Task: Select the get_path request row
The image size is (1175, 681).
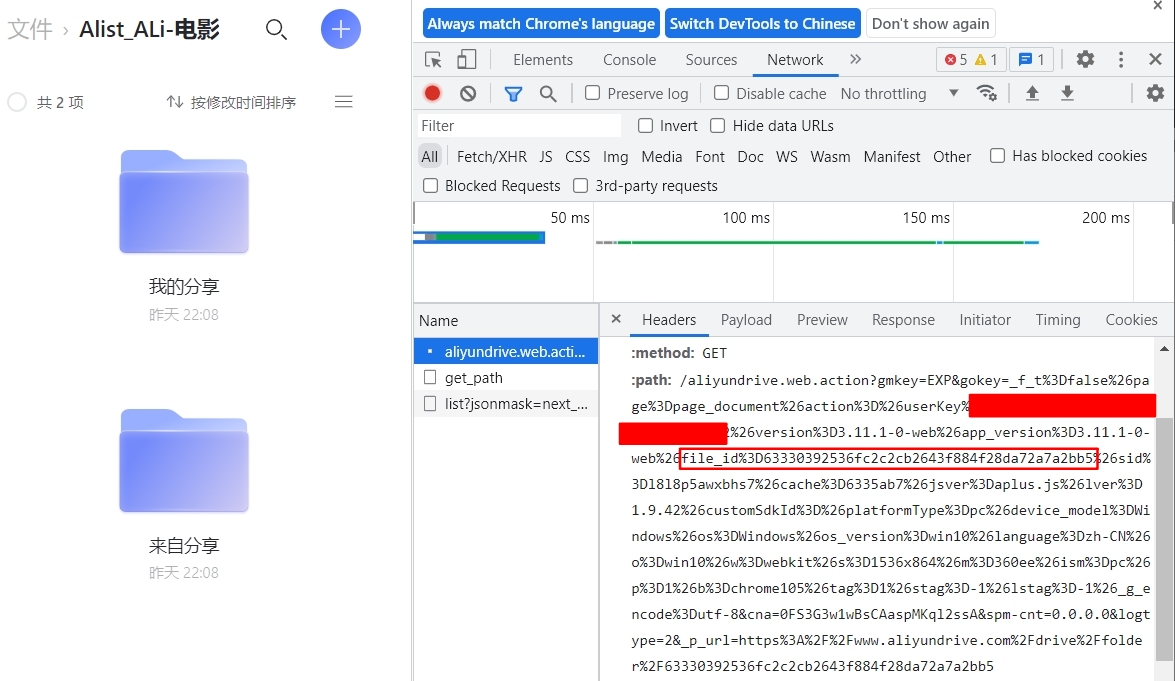Action: click(506, 378)
